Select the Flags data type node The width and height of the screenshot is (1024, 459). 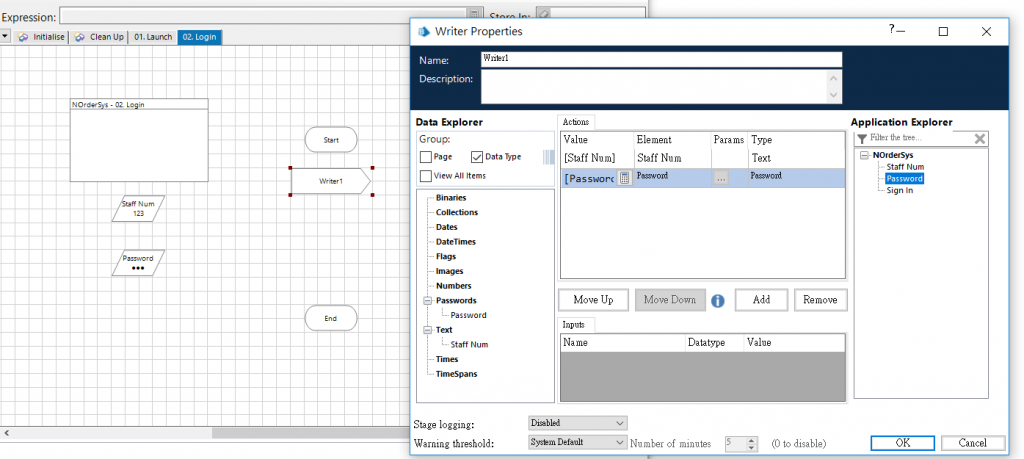coord(446,257)
